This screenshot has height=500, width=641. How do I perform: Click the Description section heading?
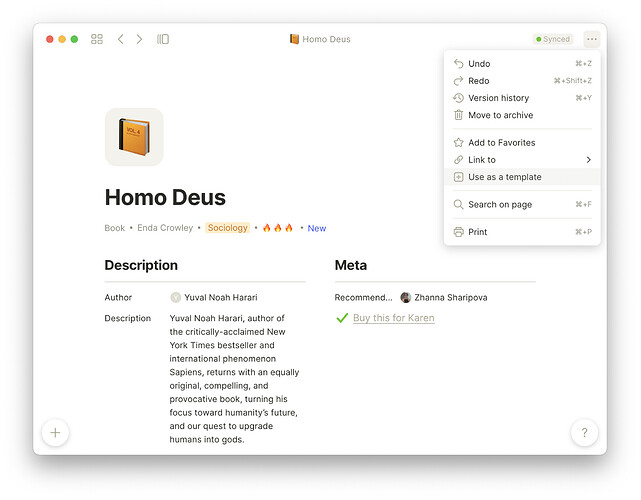(141, 265)
